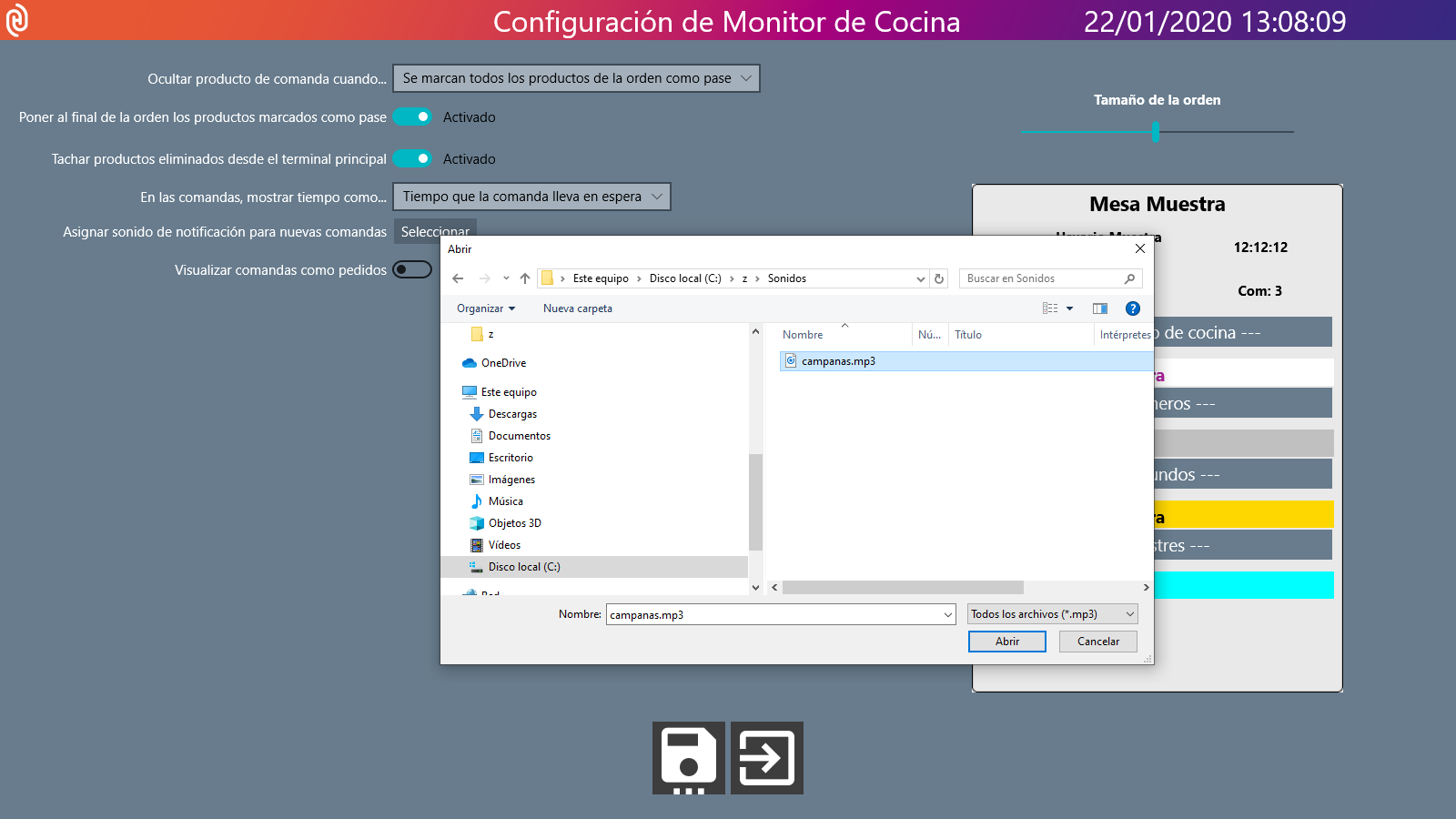The width and height of the screenshot is (1456, 819).
Task: Click the exit arrow icon
Action: (x=766, y=758)
